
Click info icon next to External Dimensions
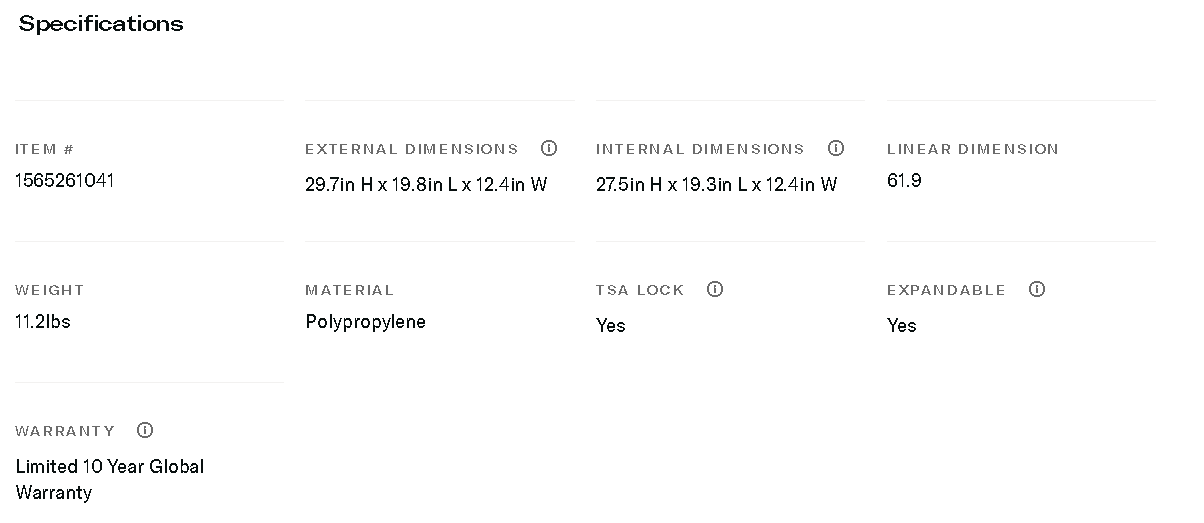pyautogui.click(x=549, y=148)
